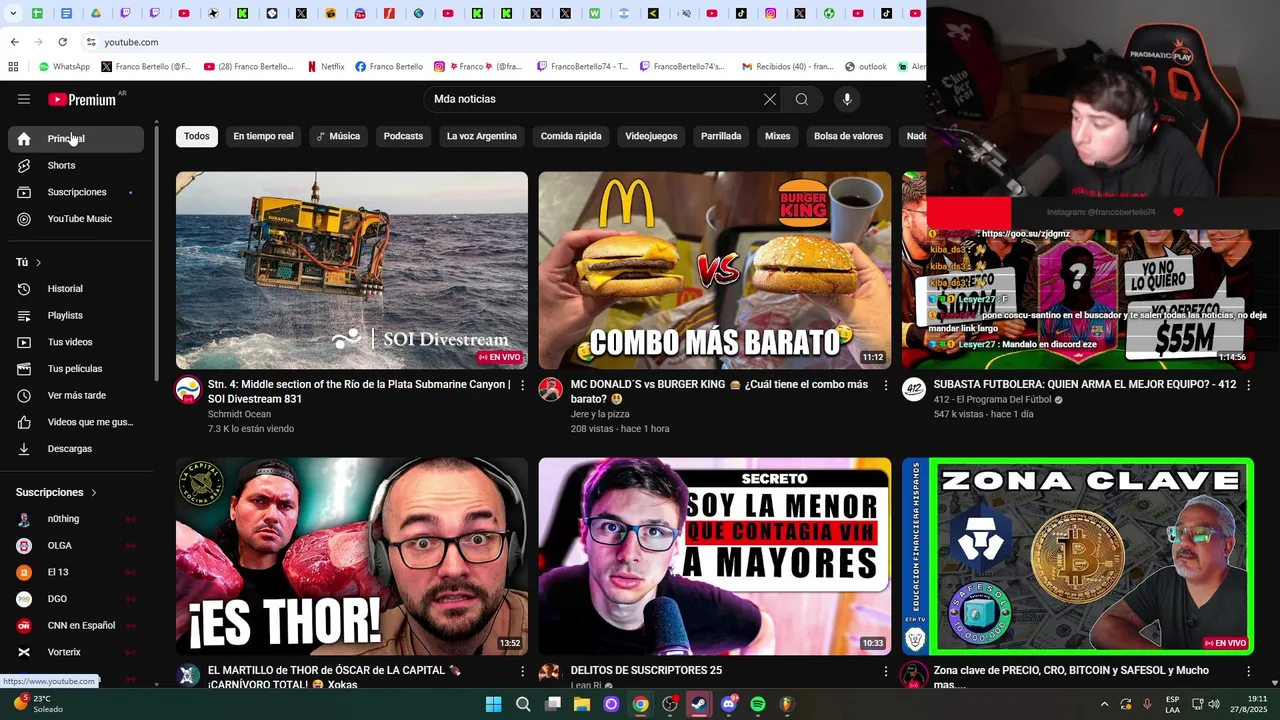
Task: Click the search magnifier button
Action: [x=801, y=99]
